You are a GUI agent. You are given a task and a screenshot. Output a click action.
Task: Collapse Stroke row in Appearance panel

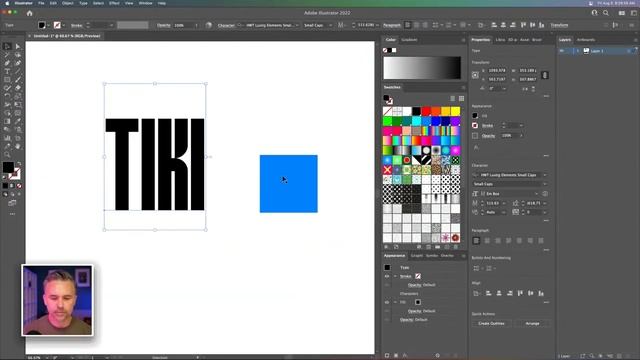click(395, 276)
